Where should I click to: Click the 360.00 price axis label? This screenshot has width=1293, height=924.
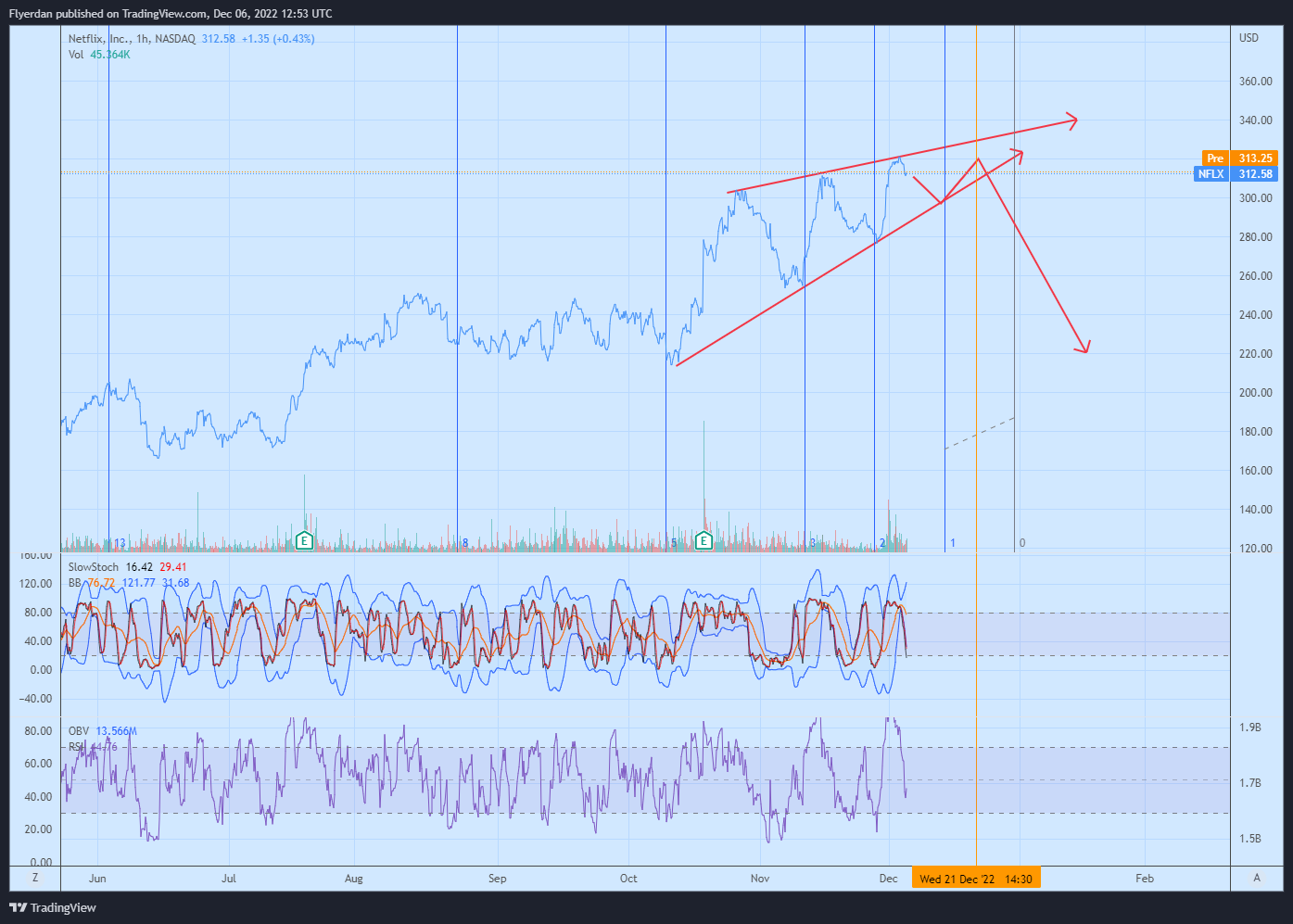pyautogui.click(x=1256, y=82)
